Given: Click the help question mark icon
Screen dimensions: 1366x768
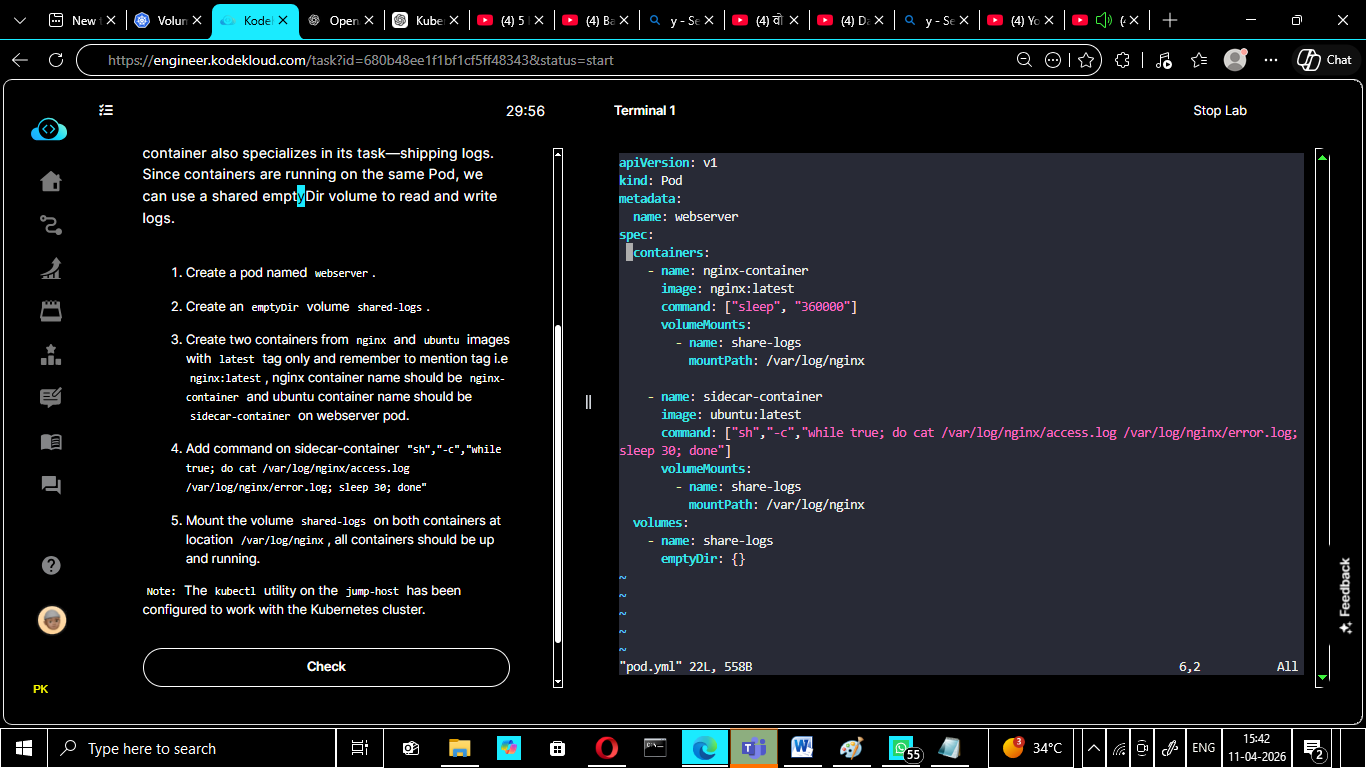Looking at the screenshot, I should tap(51, 565).
